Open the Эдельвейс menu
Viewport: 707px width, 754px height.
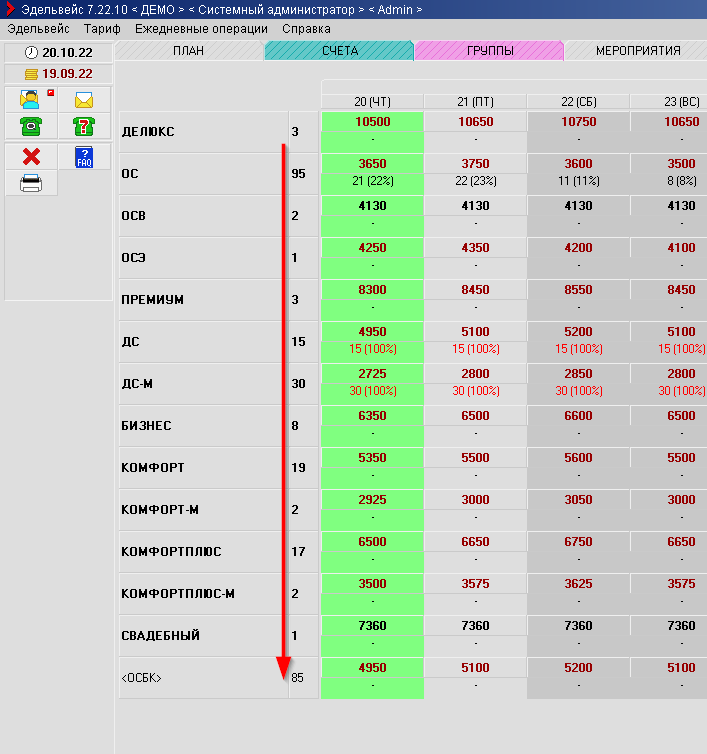(x=38, y=29)
